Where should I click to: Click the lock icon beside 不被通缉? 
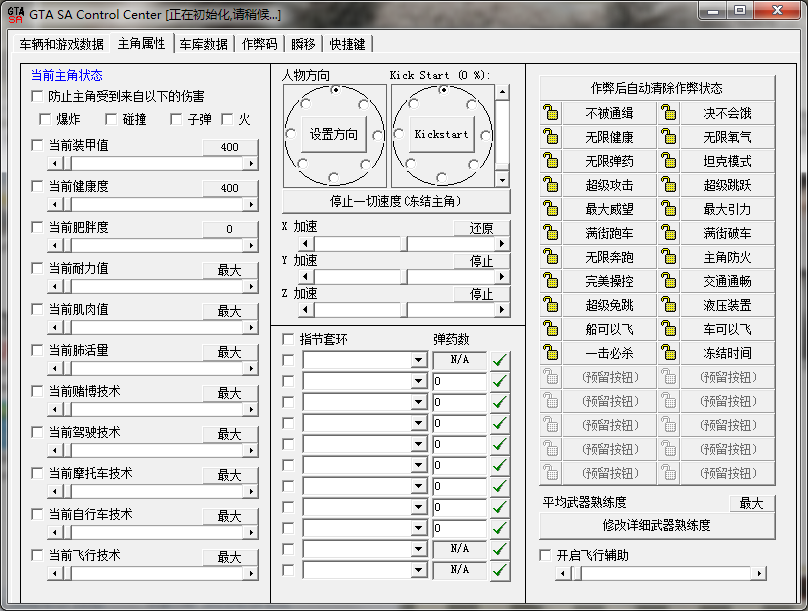coord(551,113)
